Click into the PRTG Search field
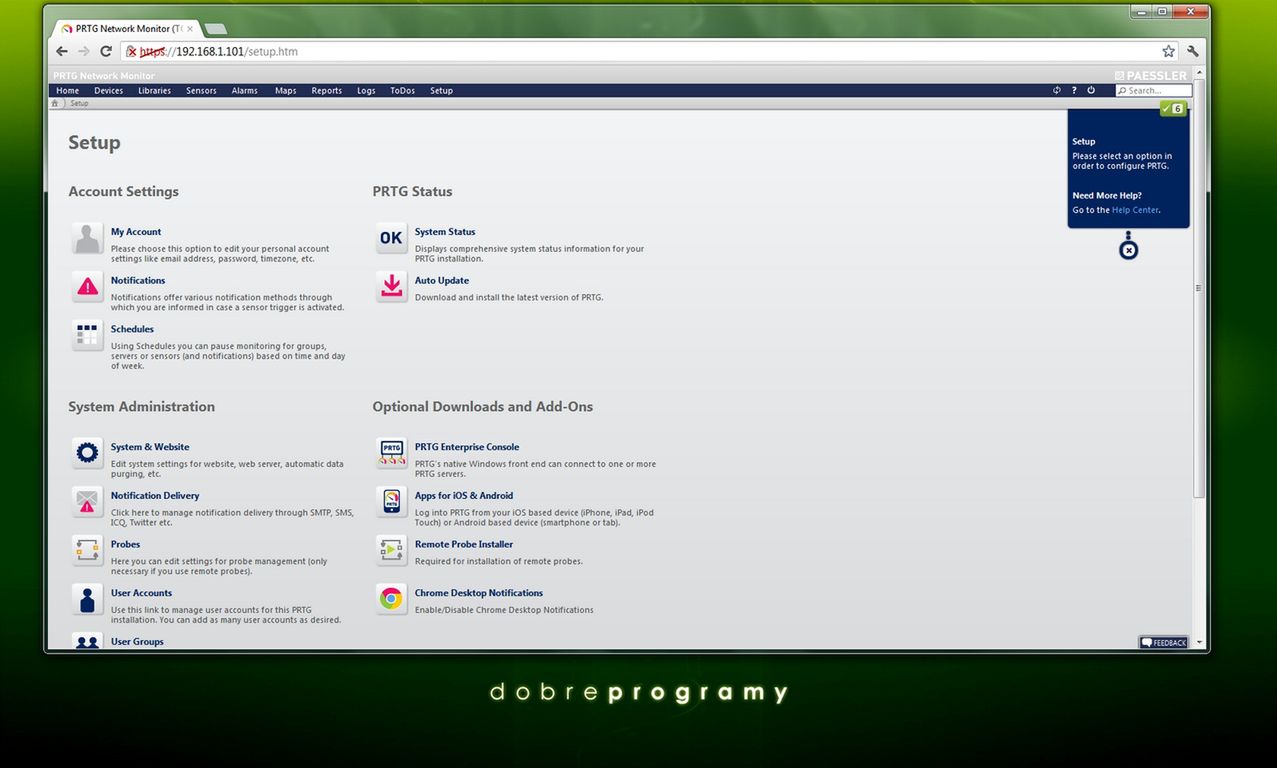Viewport: 1277px width, 768px height. pos(1154,90)
